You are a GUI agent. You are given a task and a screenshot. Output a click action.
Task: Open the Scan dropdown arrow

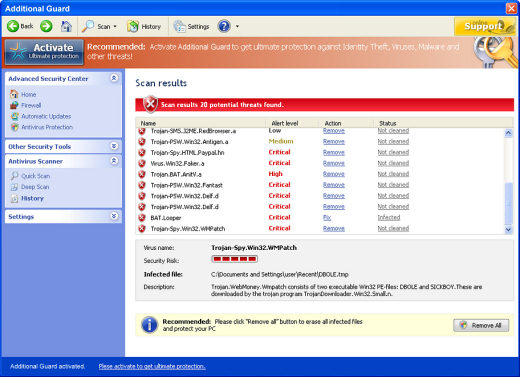pos(115,26)
